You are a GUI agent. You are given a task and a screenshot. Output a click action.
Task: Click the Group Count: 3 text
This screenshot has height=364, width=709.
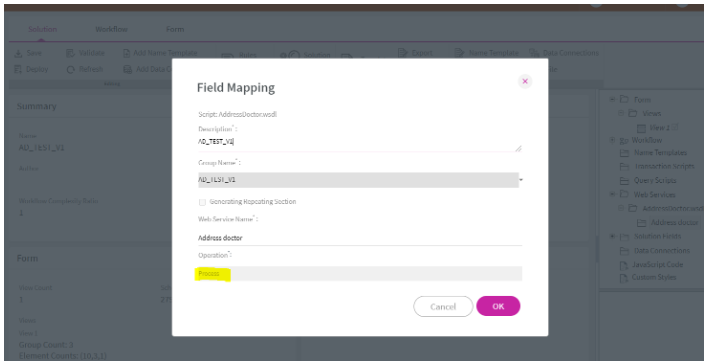(46, 345)
